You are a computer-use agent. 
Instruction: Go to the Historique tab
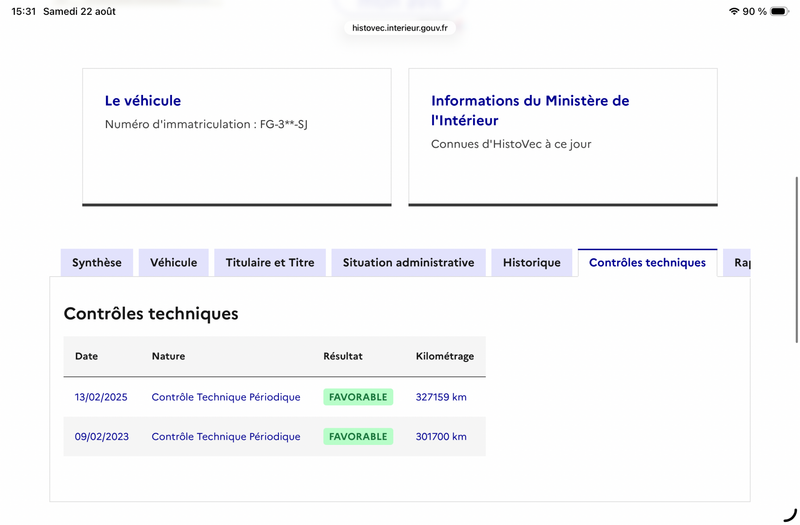point(532,262)
